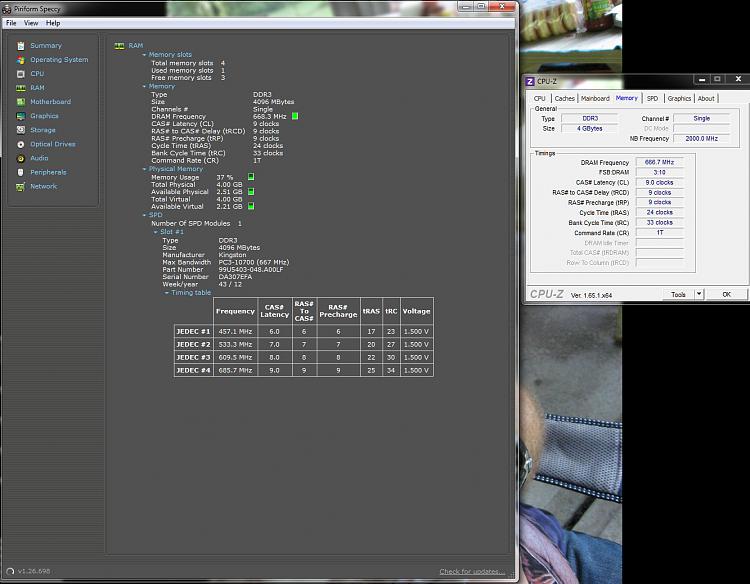The width and height of the screenshot is (750, 584).
Task: Collapse the Slot #1 node
Action: coord(155,232)
